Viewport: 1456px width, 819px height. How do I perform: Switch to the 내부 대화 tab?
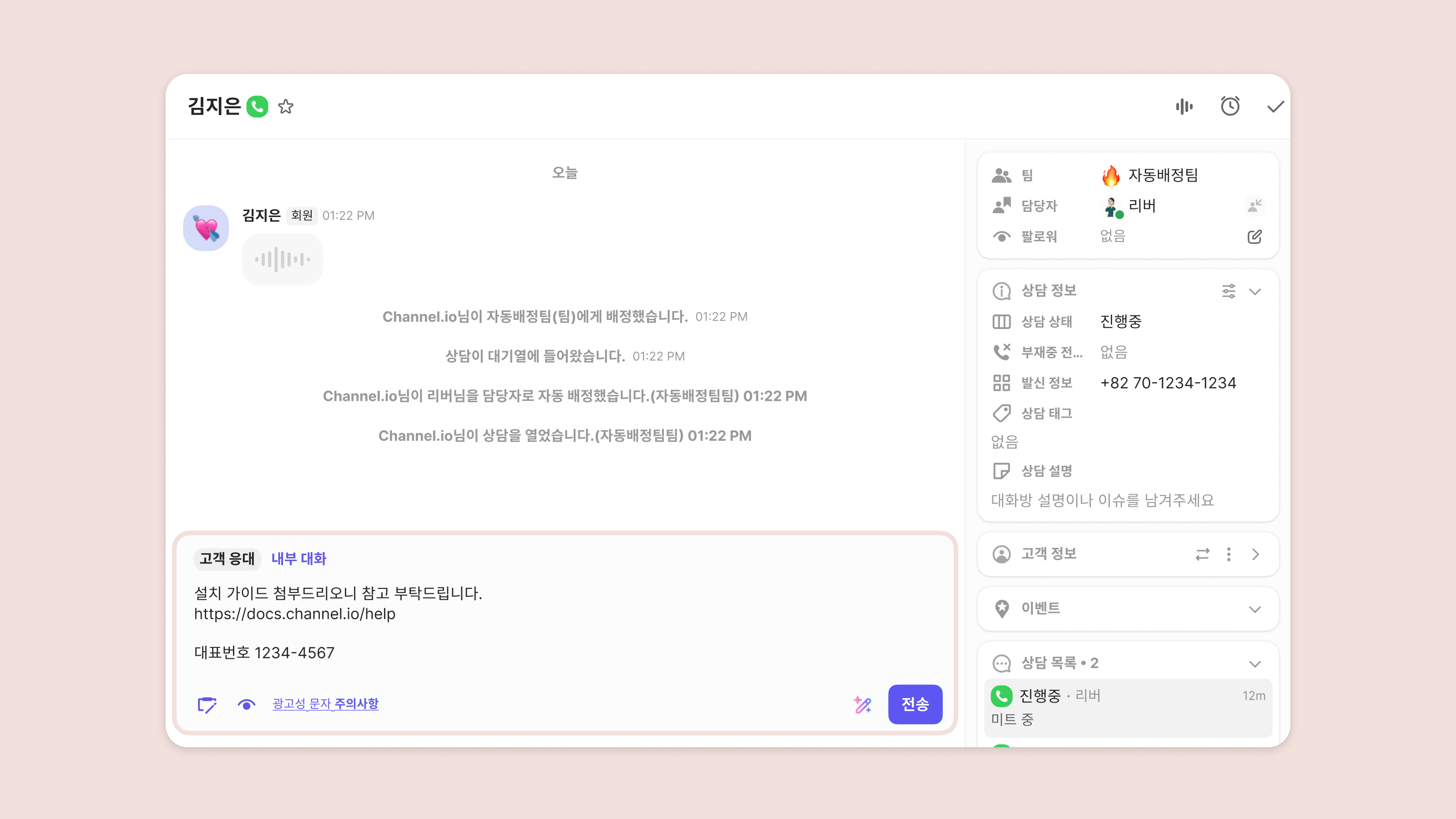(298, 558)
